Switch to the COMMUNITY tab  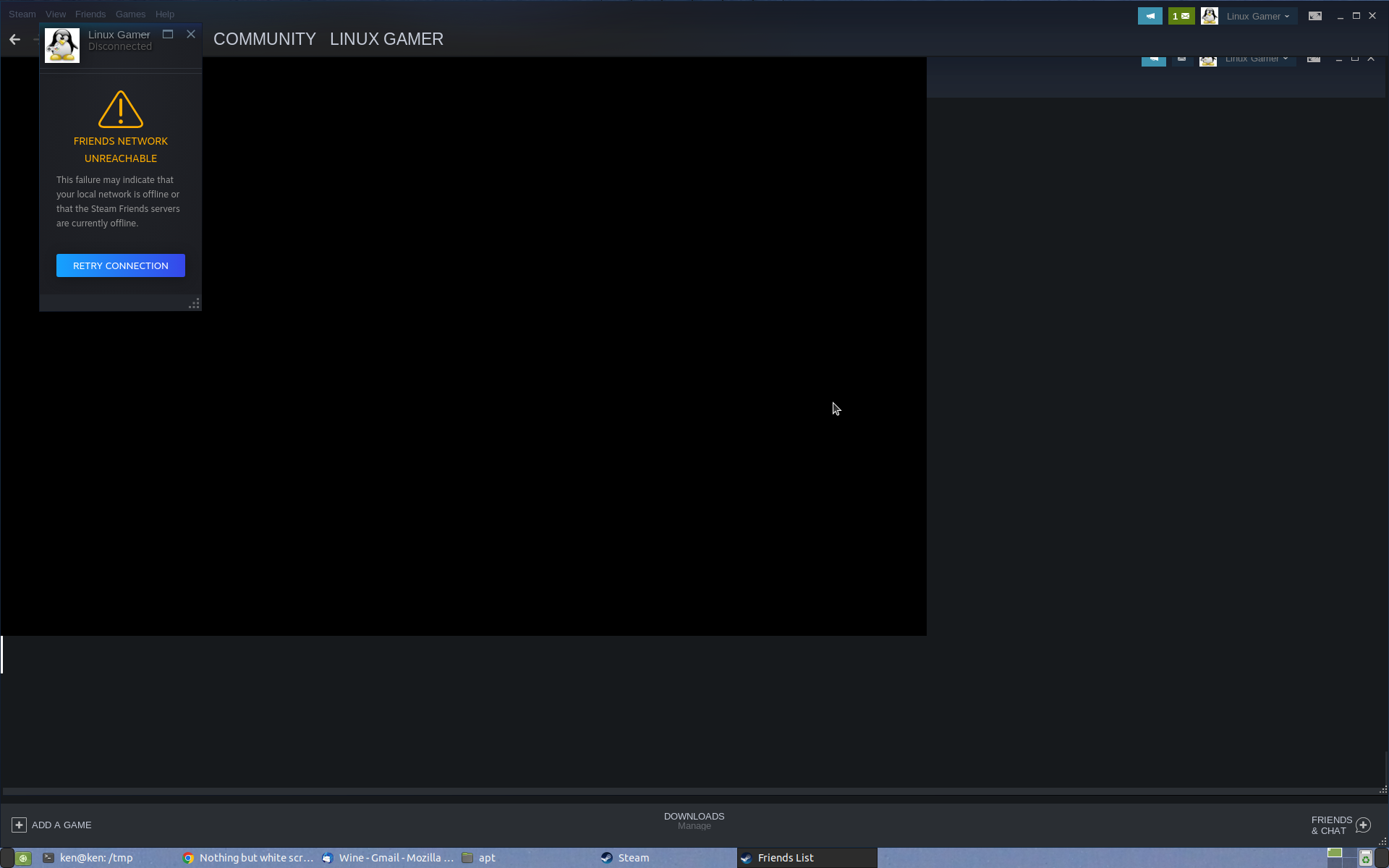click(x=264, y=38)
